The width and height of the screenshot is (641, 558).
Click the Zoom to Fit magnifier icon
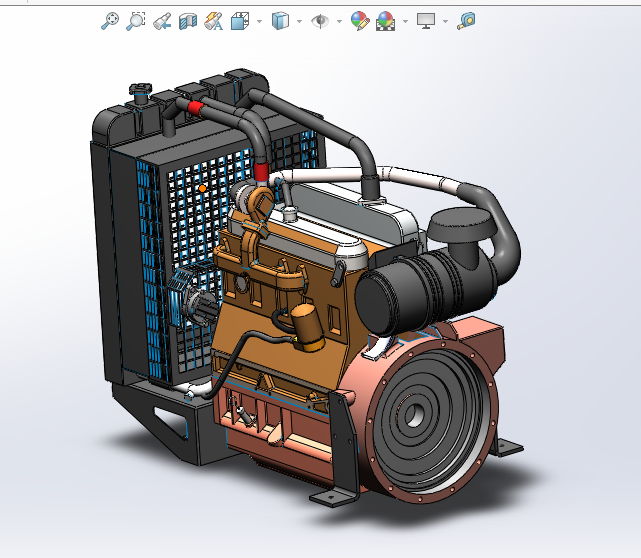(x=110, y=20)
